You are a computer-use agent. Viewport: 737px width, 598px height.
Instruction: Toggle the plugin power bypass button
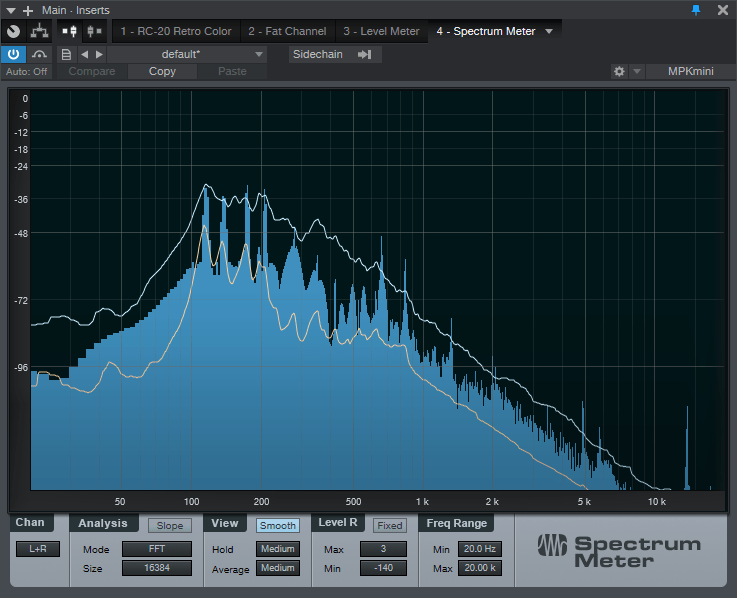14,54
